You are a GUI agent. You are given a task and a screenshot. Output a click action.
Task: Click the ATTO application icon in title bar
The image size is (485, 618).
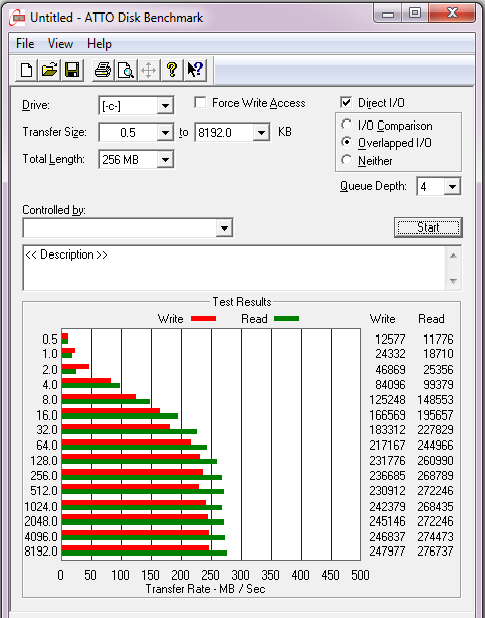[x=17, y=17]
